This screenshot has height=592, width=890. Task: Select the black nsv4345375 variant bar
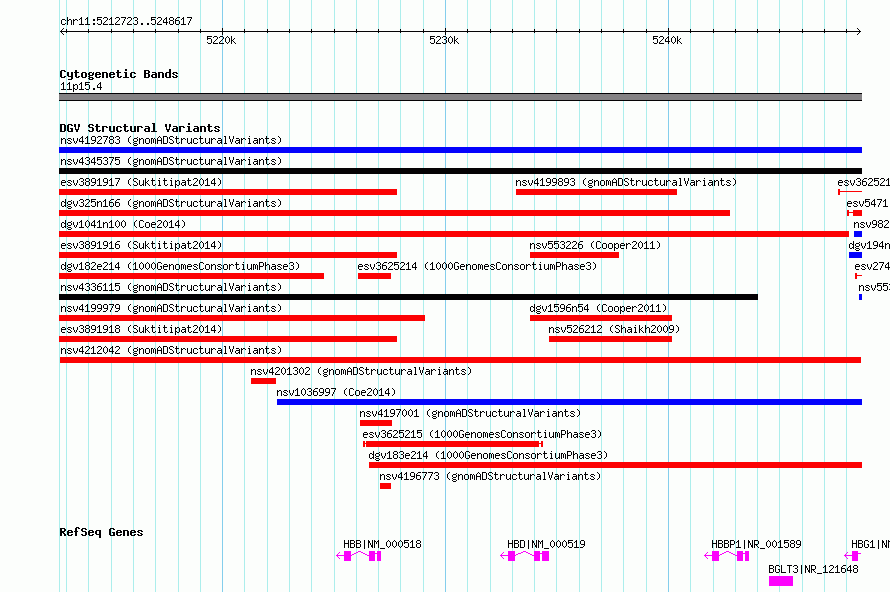point(460,171)
